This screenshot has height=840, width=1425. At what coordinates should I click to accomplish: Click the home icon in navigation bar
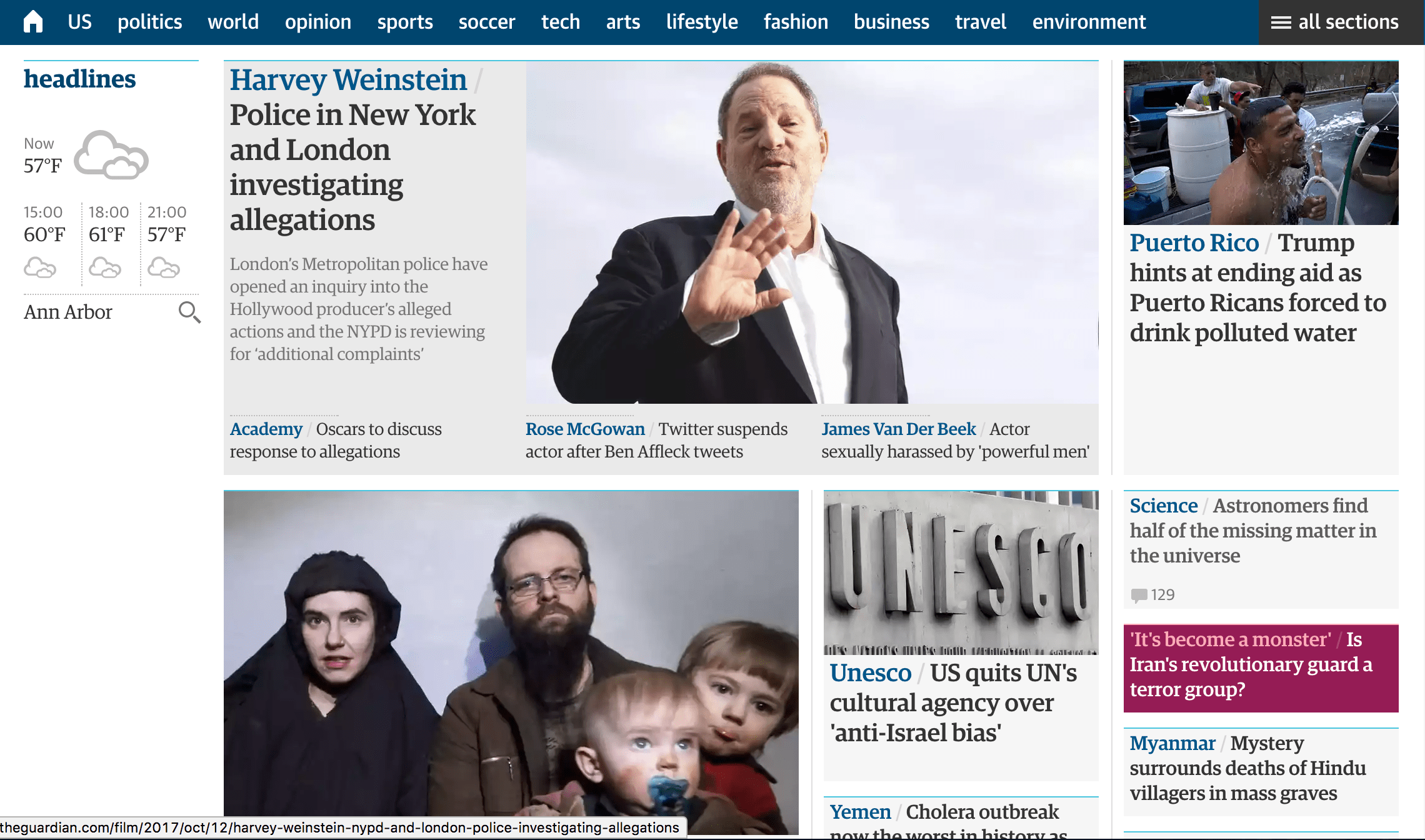33,22
